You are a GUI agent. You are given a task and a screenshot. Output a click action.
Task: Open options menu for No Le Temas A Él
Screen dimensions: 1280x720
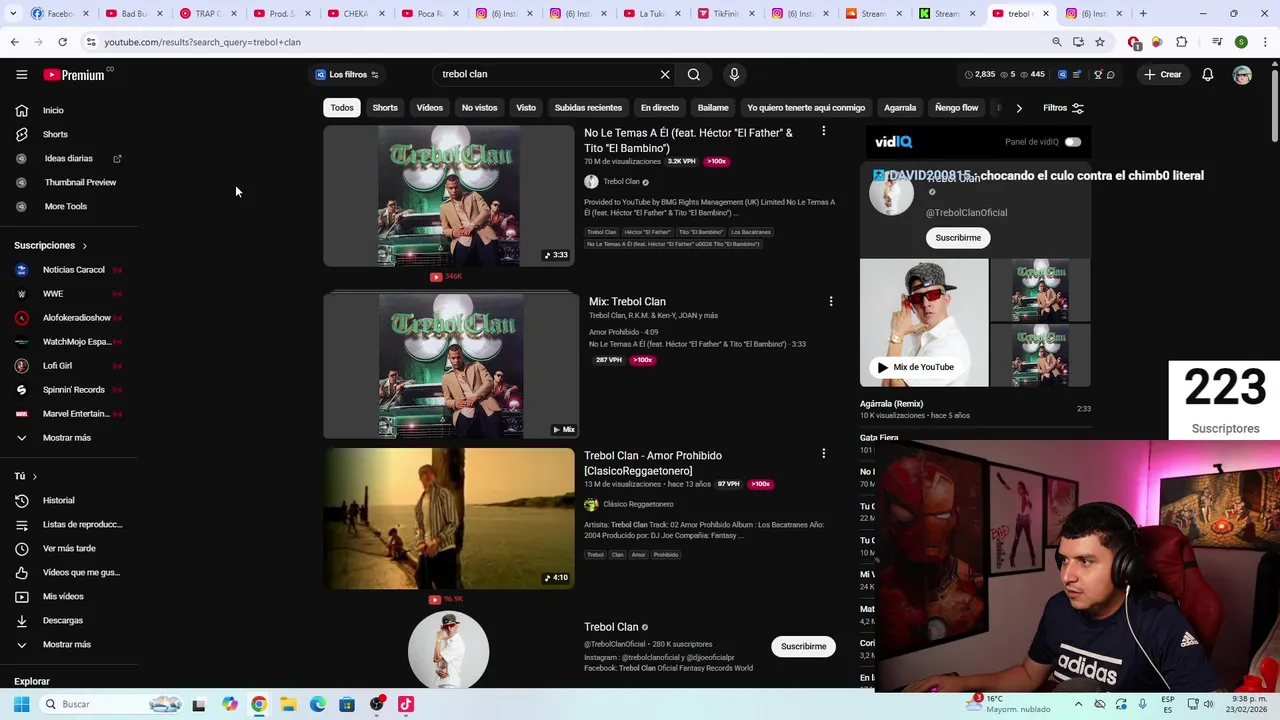click(x=823, y=131)
